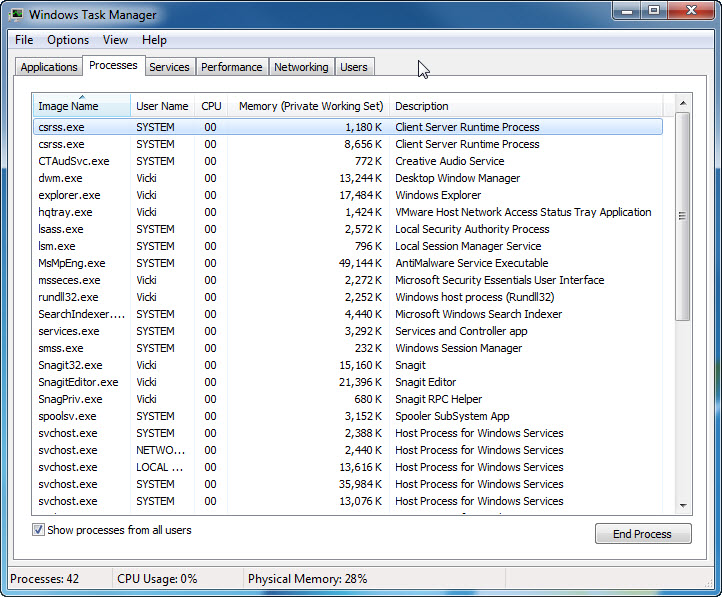This screenshot has width=722, height=597.
Task: Open the View menu
Action: pos(115,40)
